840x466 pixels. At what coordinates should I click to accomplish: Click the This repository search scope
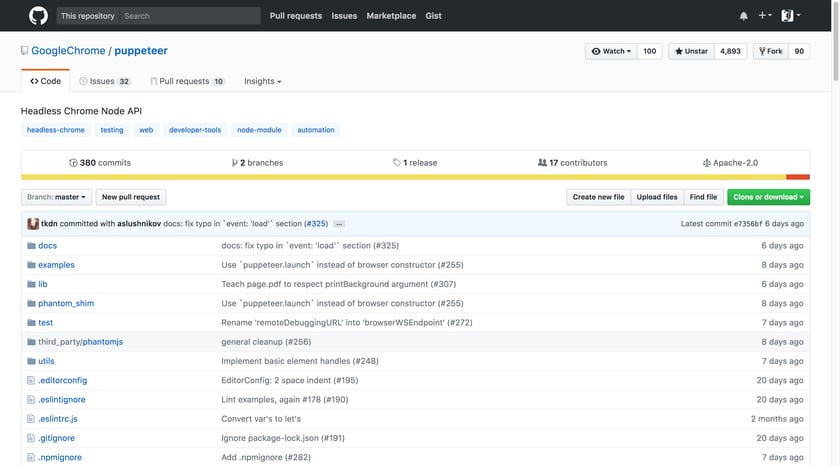(88, 16)
